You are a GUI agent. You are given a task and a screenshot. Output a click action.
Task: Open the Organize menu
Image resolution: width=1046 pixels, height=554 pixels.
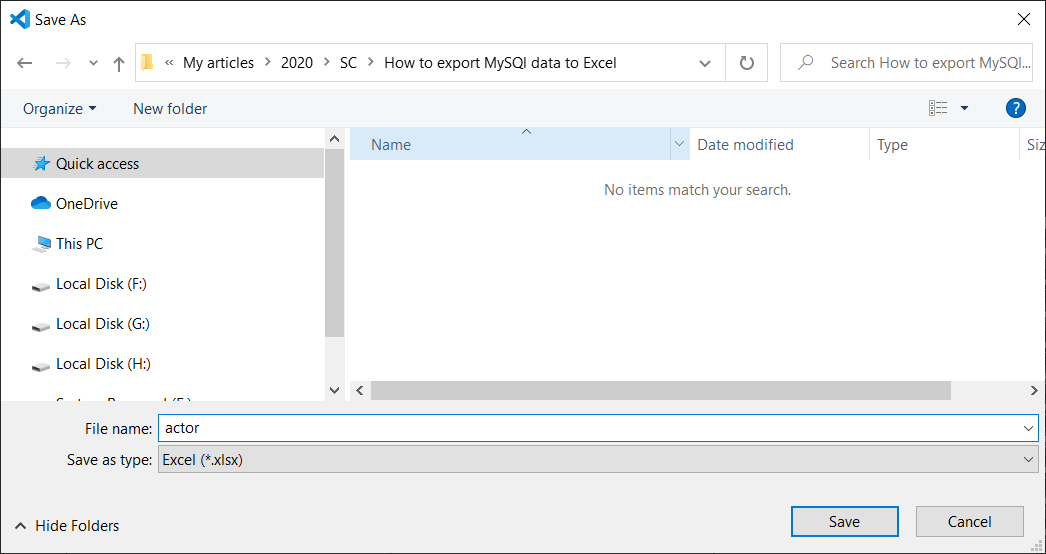60,108
